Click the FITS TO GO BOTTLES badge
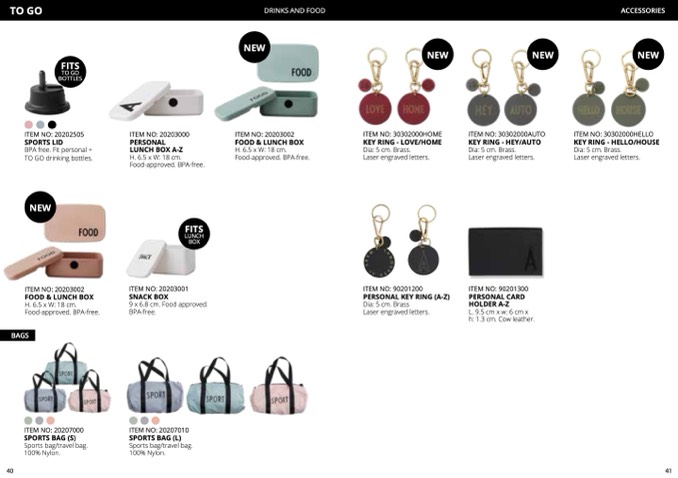The image size is (678, 478). point(70,72)
